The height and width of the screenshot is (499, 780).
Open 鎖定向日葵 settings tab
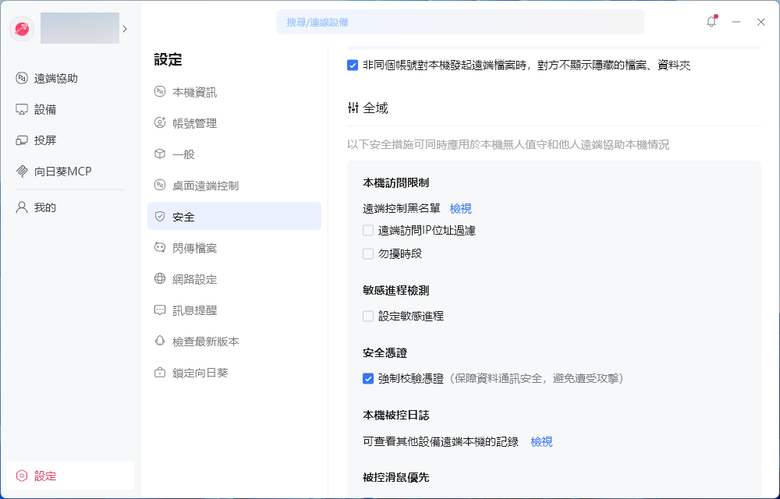click(234, 373)
